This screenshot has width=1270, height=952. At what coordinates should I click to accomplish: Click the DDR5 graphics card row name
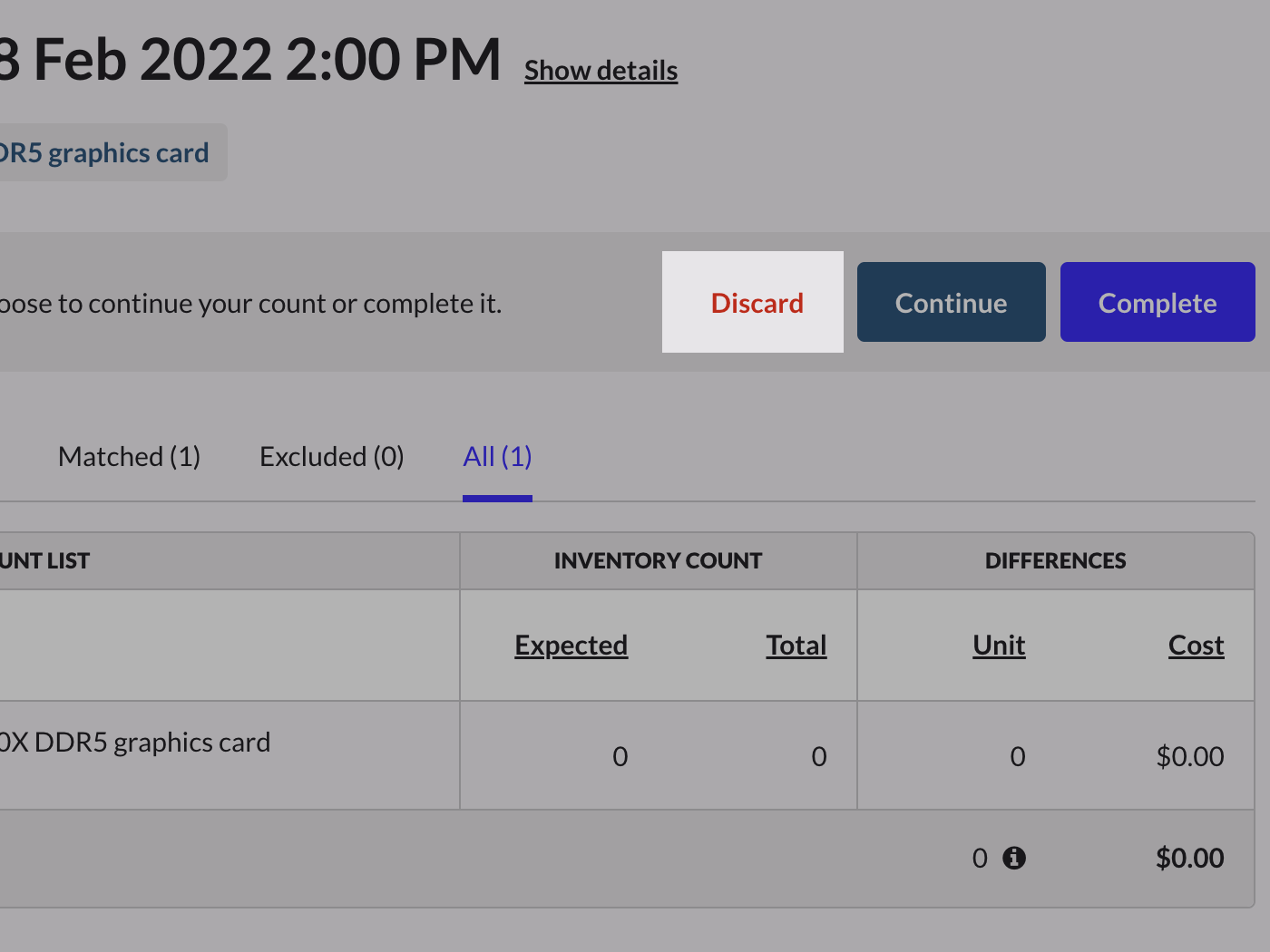click(136, 743)
